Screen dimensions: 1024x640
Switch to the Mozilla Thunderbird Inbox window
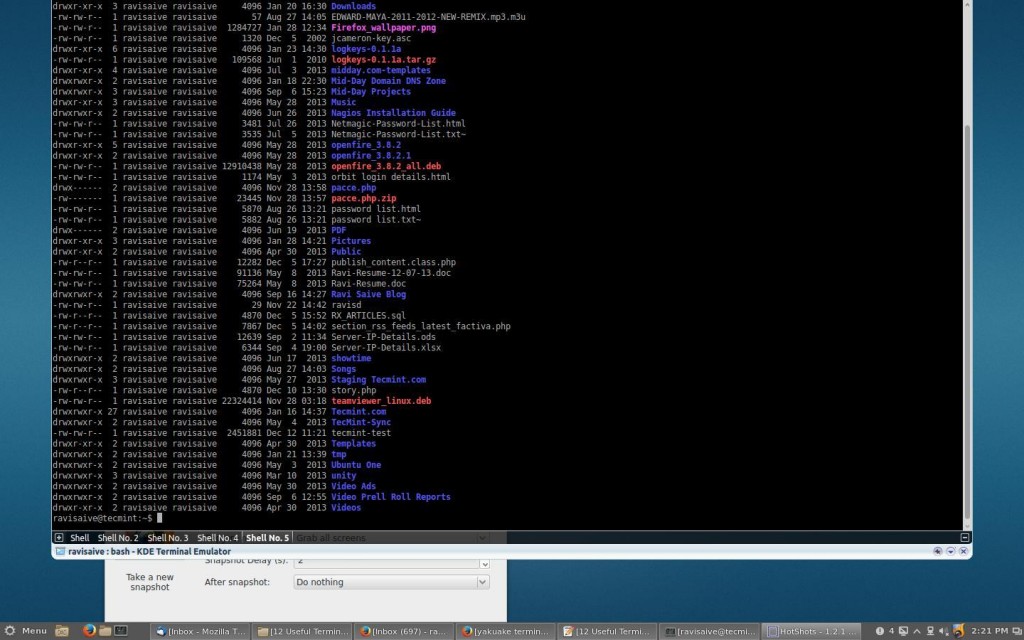coord(200,630)
